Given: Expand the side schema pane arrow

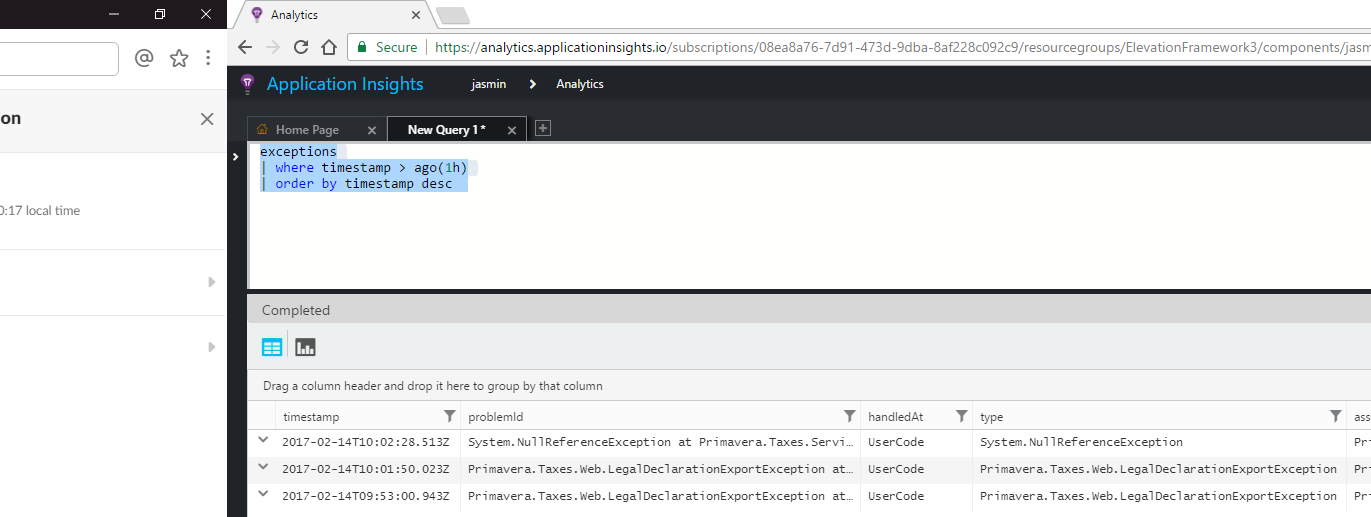Looking at the screenshot, I should (235, 156).
